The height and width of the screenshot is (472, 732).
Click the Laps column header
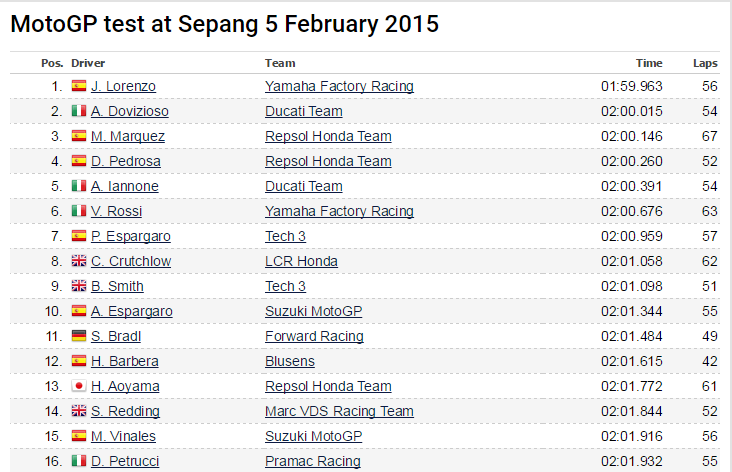click(x=705, y=63)
